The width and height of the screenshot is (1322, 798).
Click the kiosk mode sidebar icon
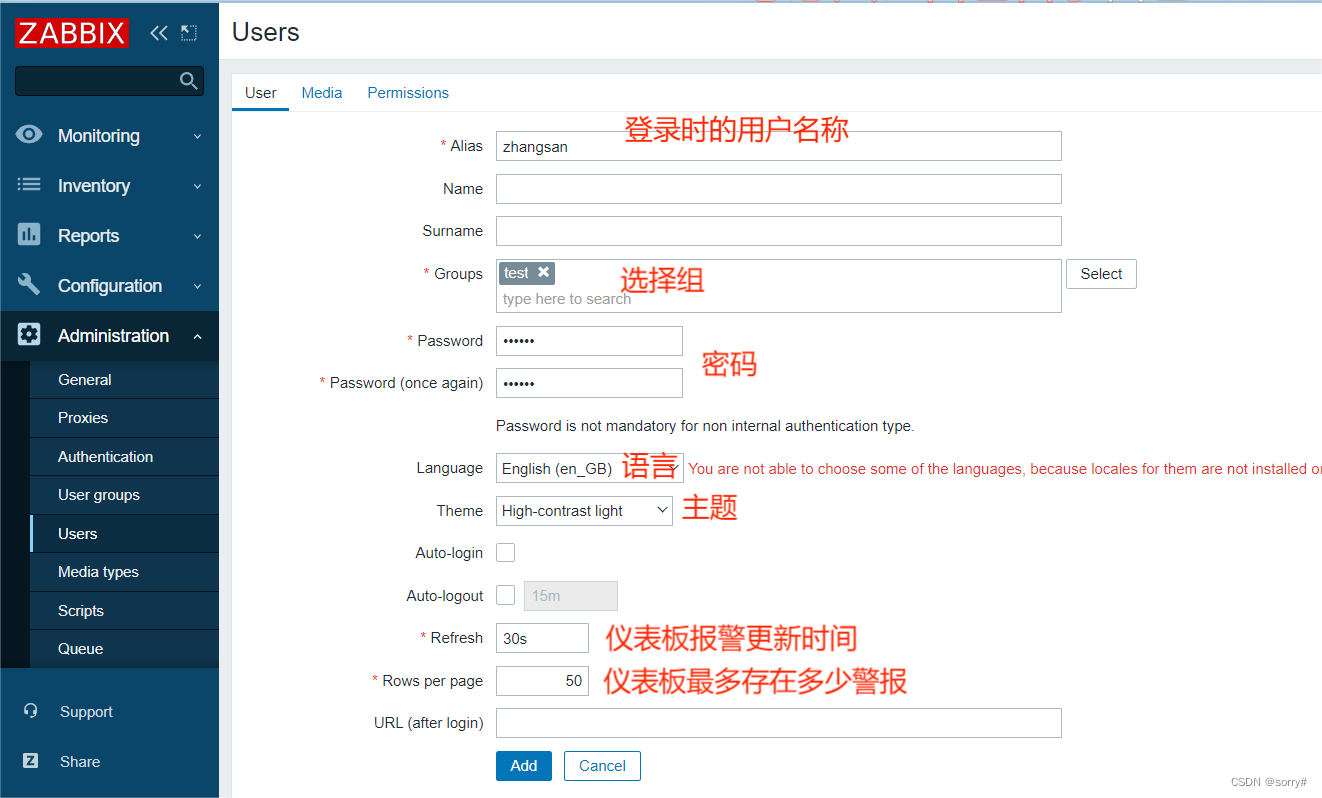(x=189, y=33)
